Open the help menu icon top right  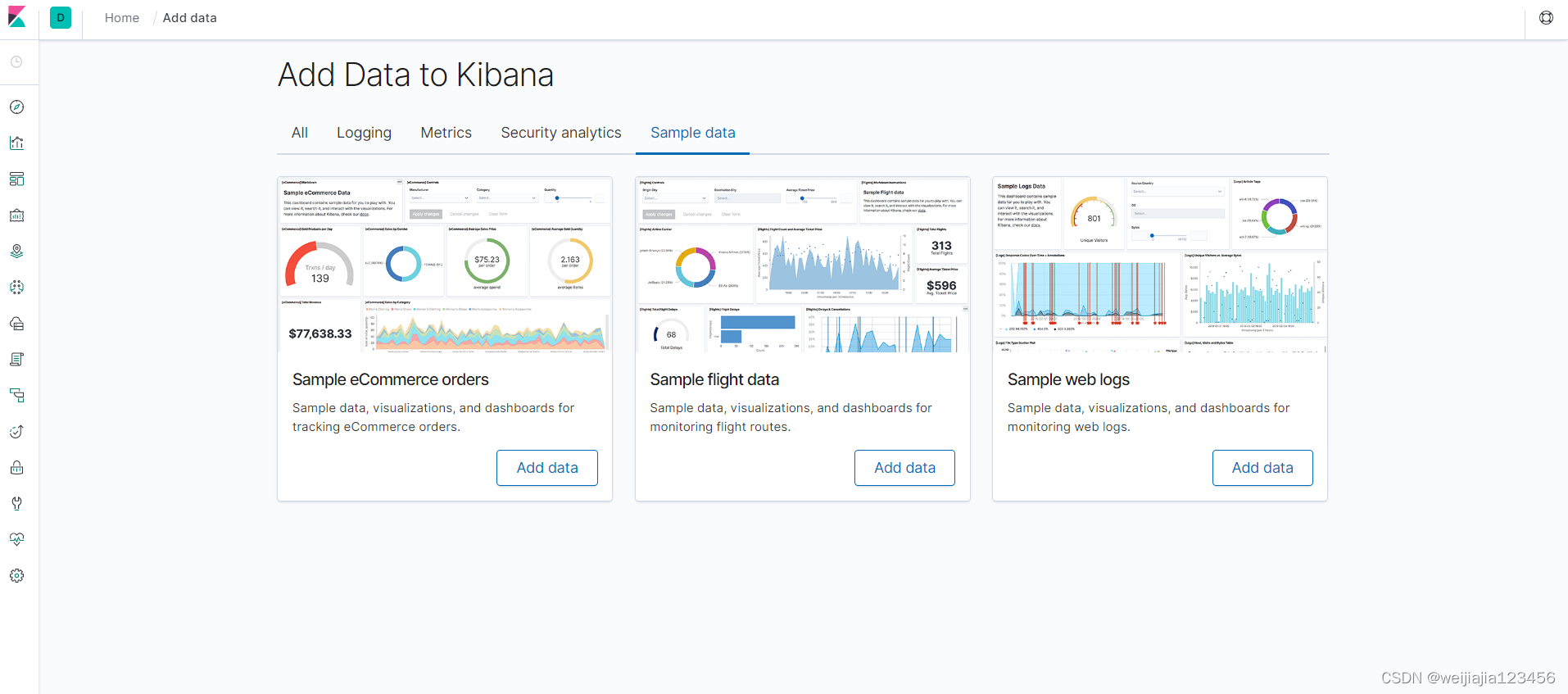click(1546, 18)
